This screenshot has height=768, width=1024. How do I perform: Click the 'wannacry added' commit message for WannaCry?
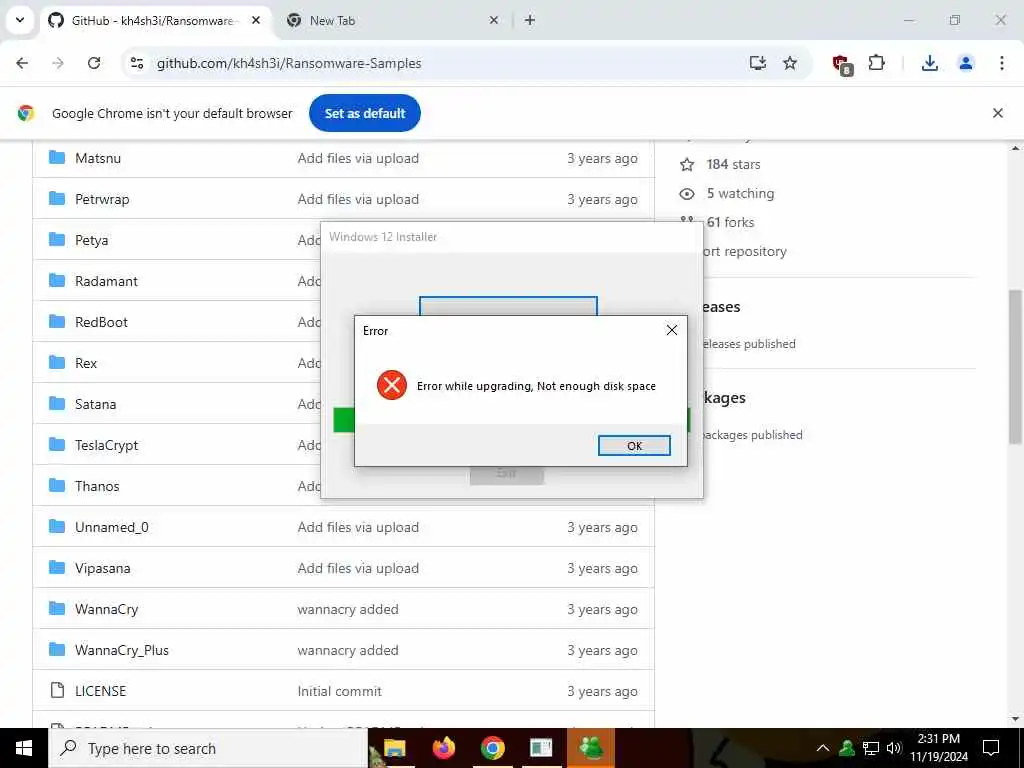pyautogui.click(x=347, y=609)
